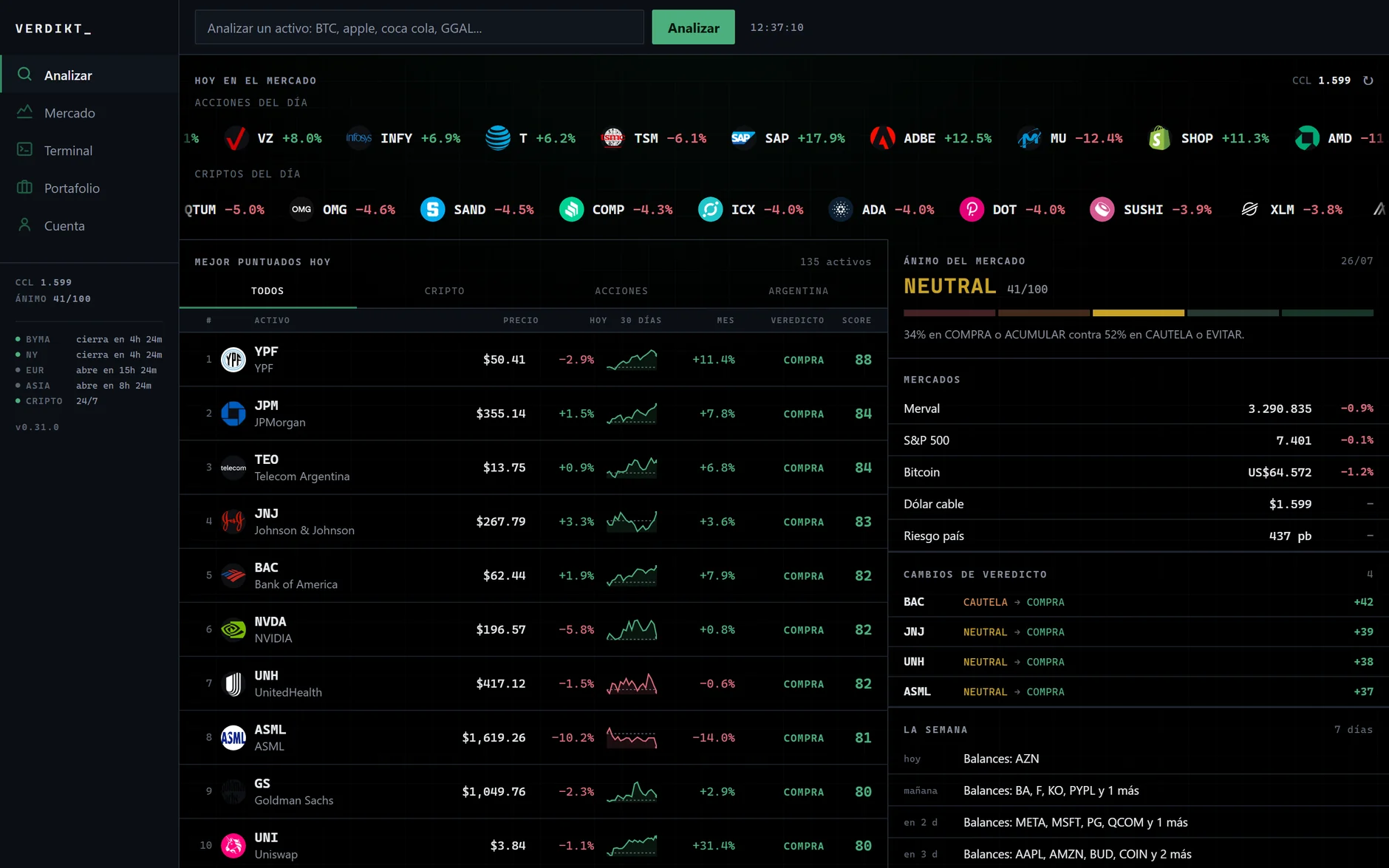Image resolution: width=1389 pixels, height=868 pixels.
Task: Refresh the CCL rate with the reload icon
Action: (x=1368, y=81)
